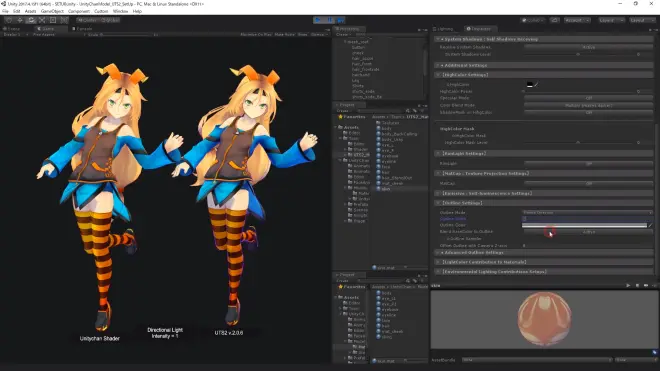Expand Environmental Lighting Contributions Setups section
Viewport: 660px width, 371px height.
pyautogui.click(x=544, y=272)
